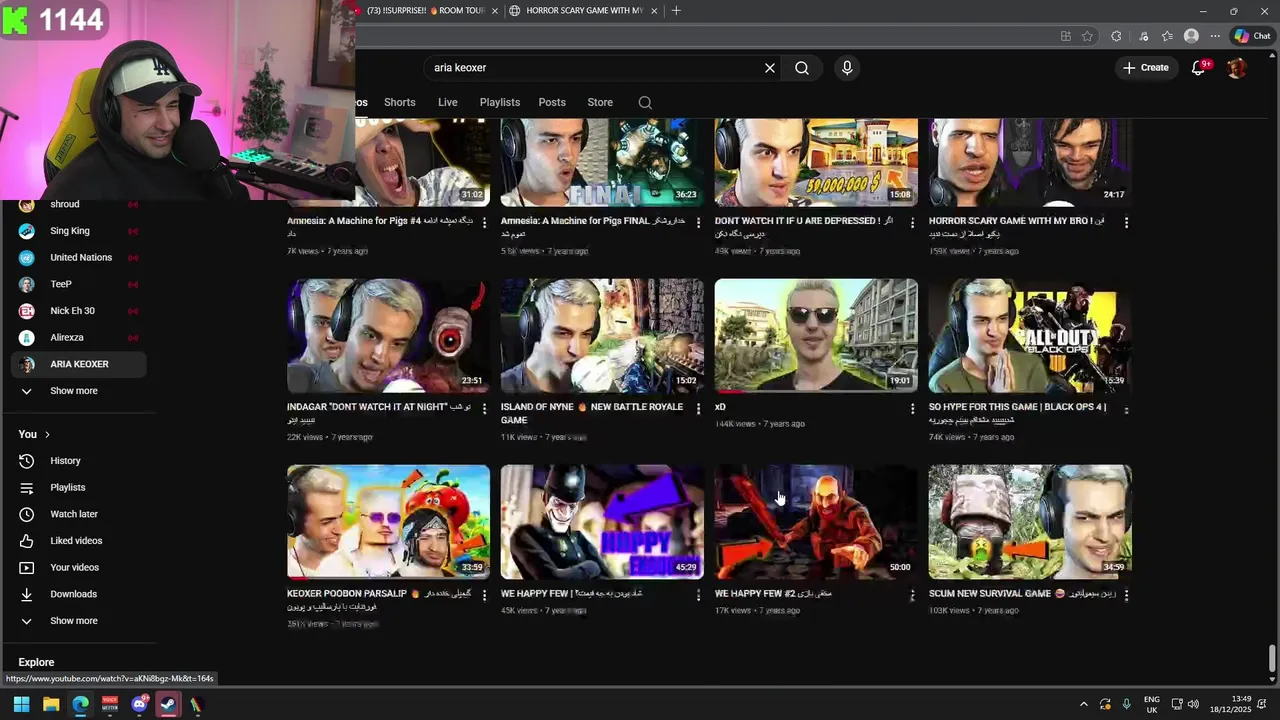
Task: Open the Edge split screen icon
Action: 1066,36
